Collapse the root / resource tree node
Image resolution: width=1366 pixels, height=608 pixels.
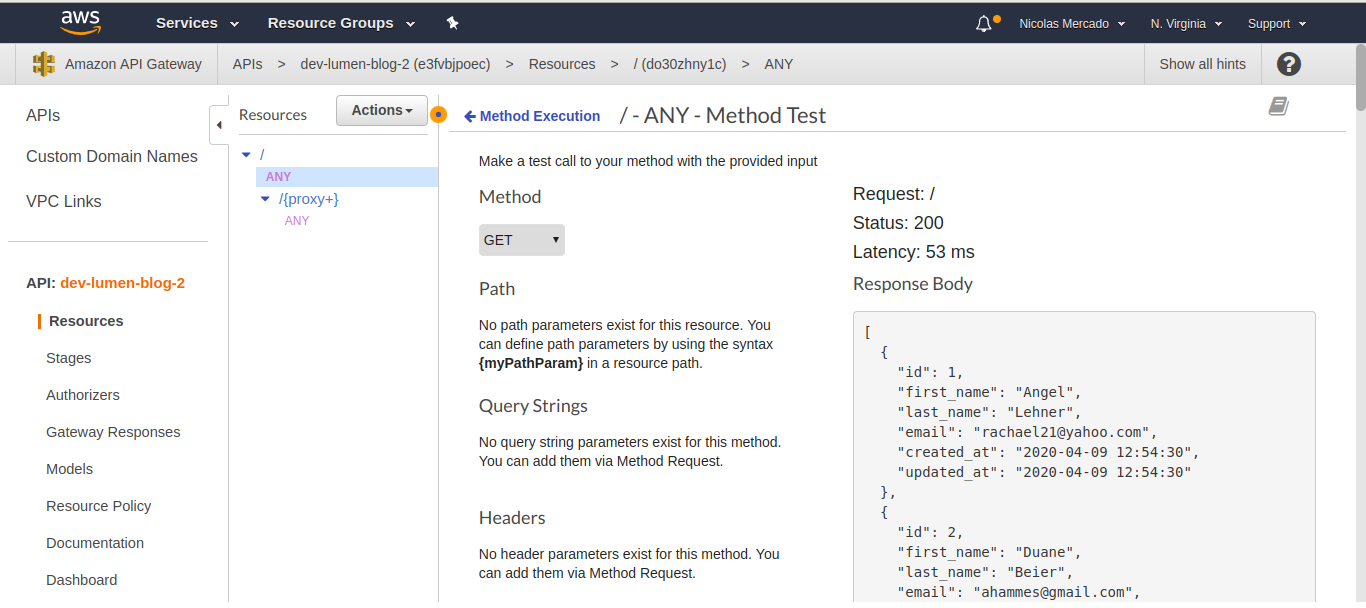coord(247,155)
